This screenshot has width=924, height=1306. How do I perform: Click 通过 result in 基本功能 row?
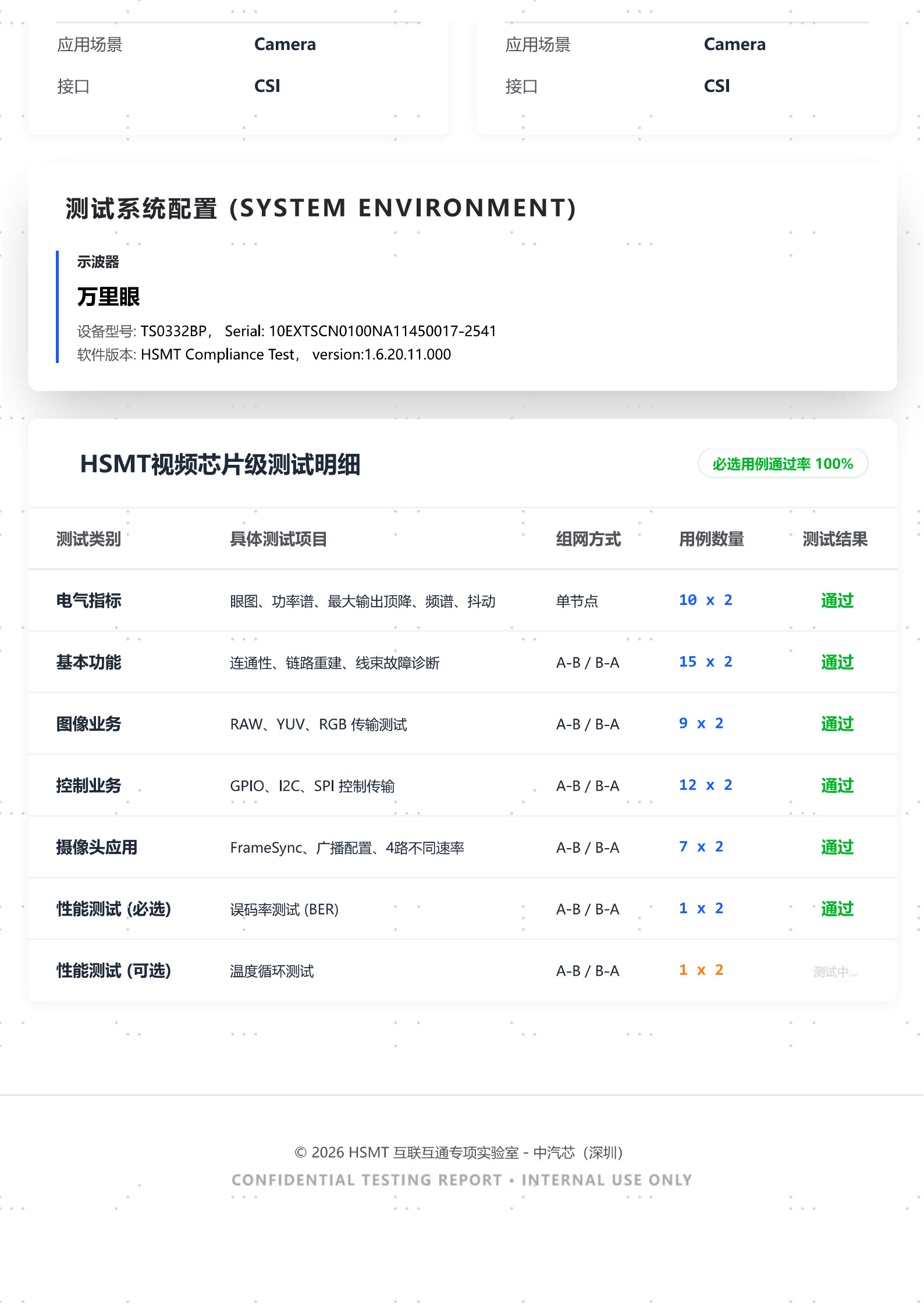837,662
